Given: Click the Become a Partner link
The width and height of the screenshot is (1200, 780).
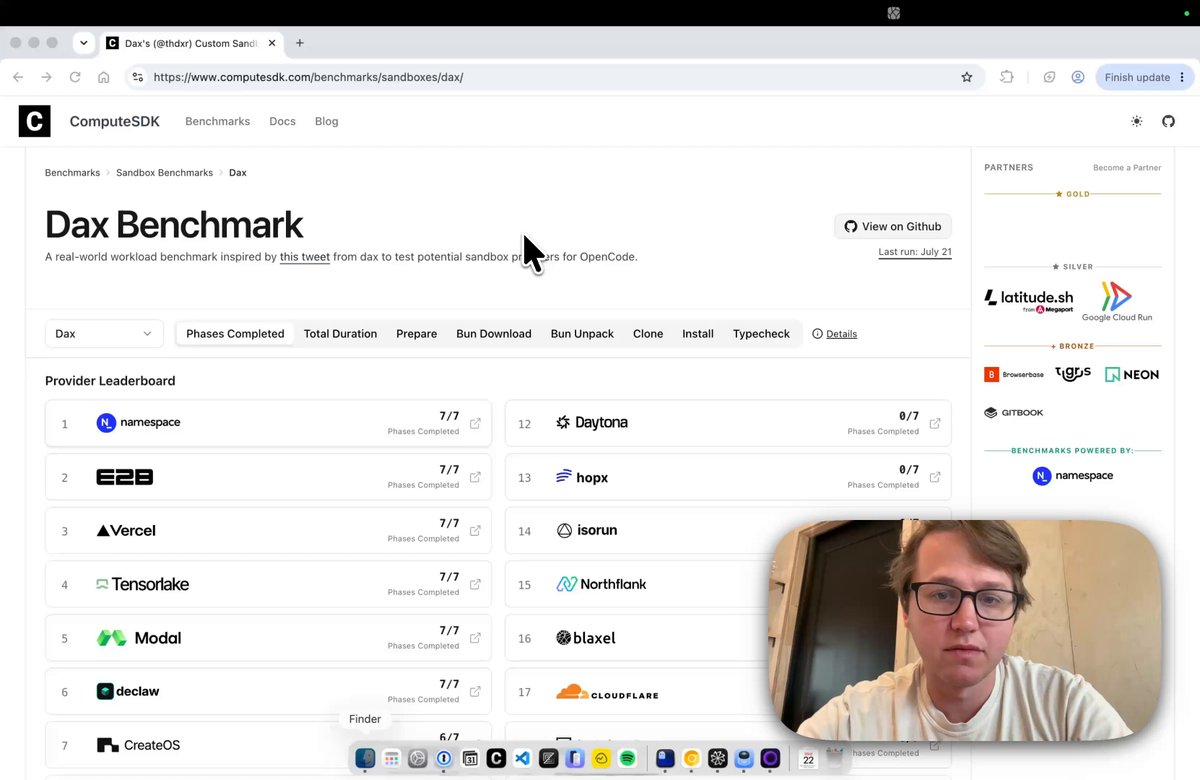Looking at the screenshot, I should pyautogui.click(x=1127, y=168).
